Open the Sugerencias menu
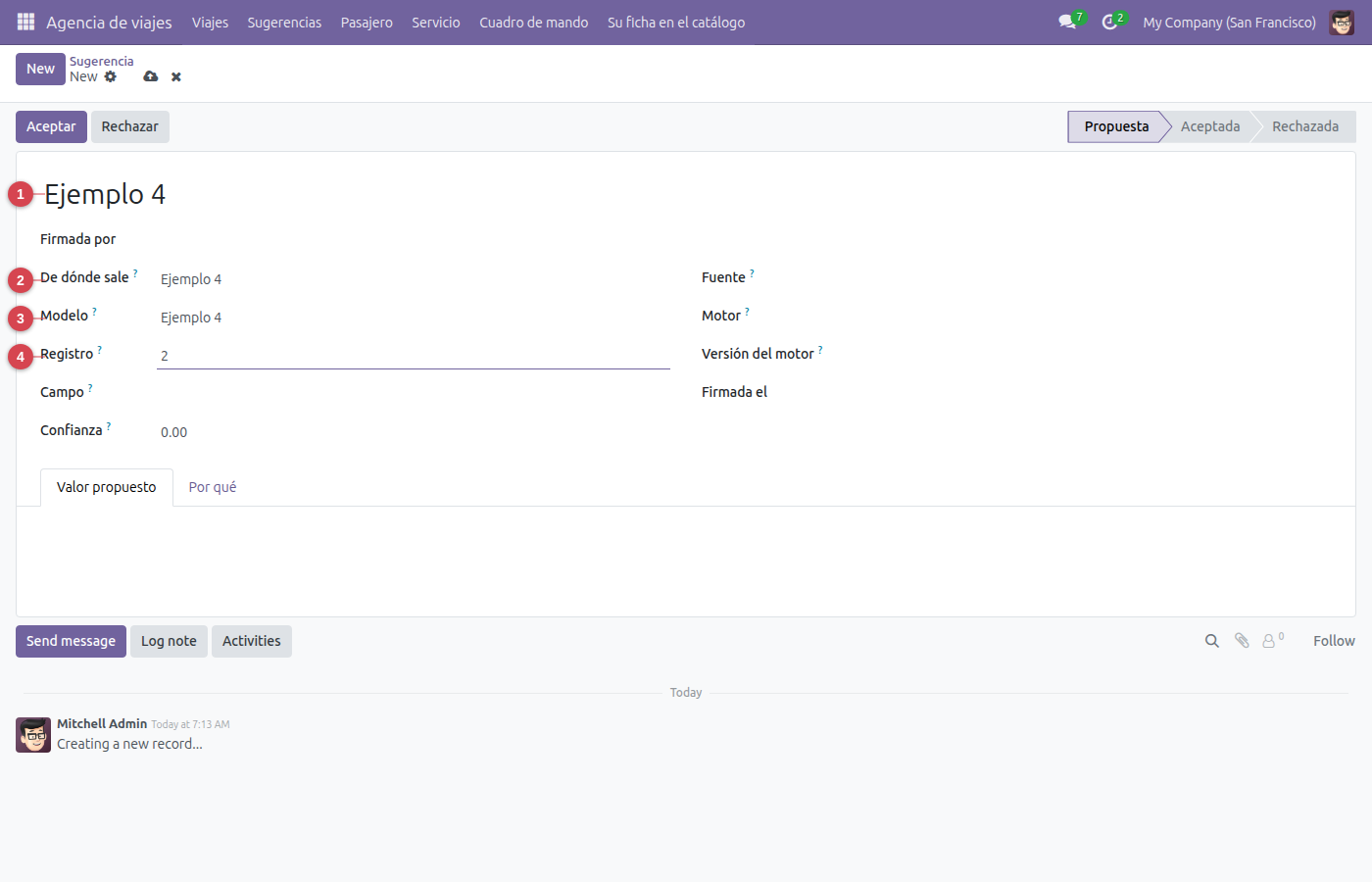This screenshot has width=1372, height=882. pyautogui.click(x=284, y=22)
